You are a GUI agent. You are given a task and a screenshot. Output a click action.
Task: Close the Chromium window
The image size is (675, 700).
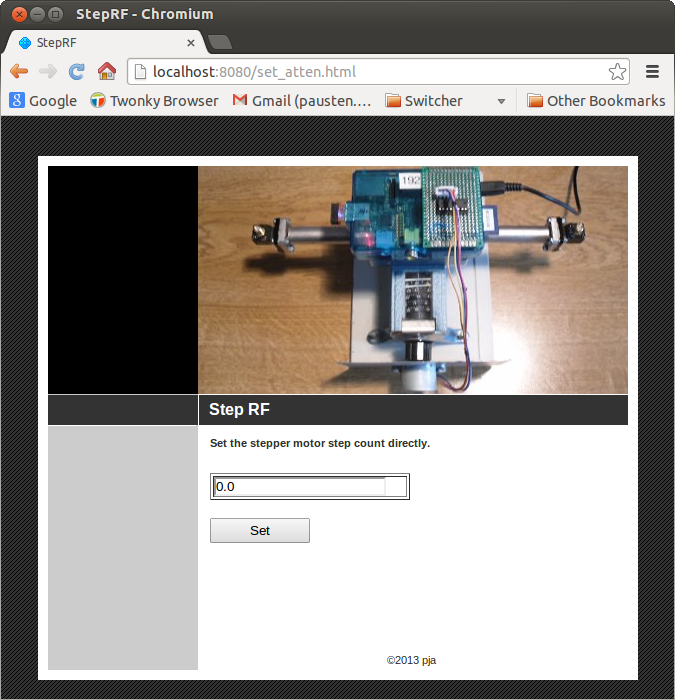pos(19,14)
